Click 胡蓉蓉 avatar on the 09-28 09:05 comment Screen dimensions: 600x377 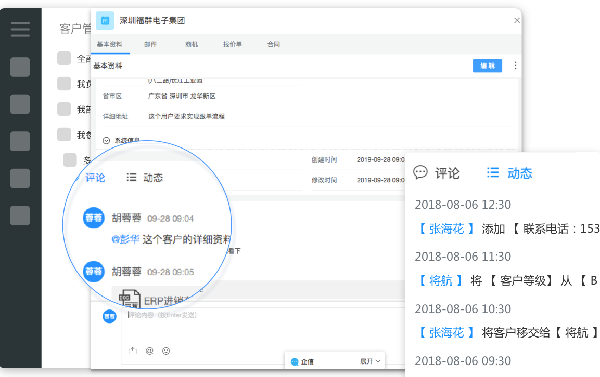94,271
